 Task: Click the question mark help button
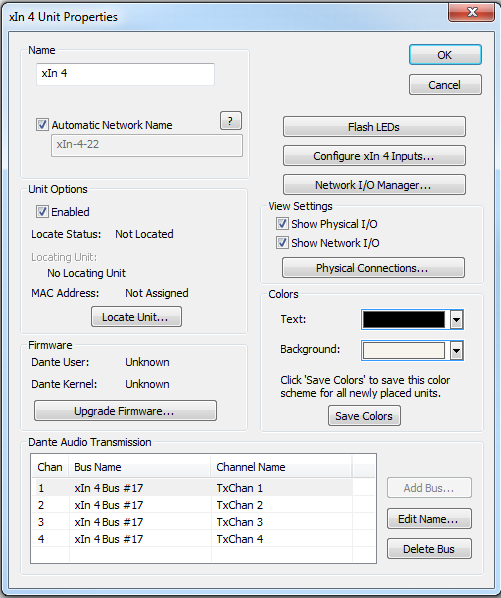[230, 121]
